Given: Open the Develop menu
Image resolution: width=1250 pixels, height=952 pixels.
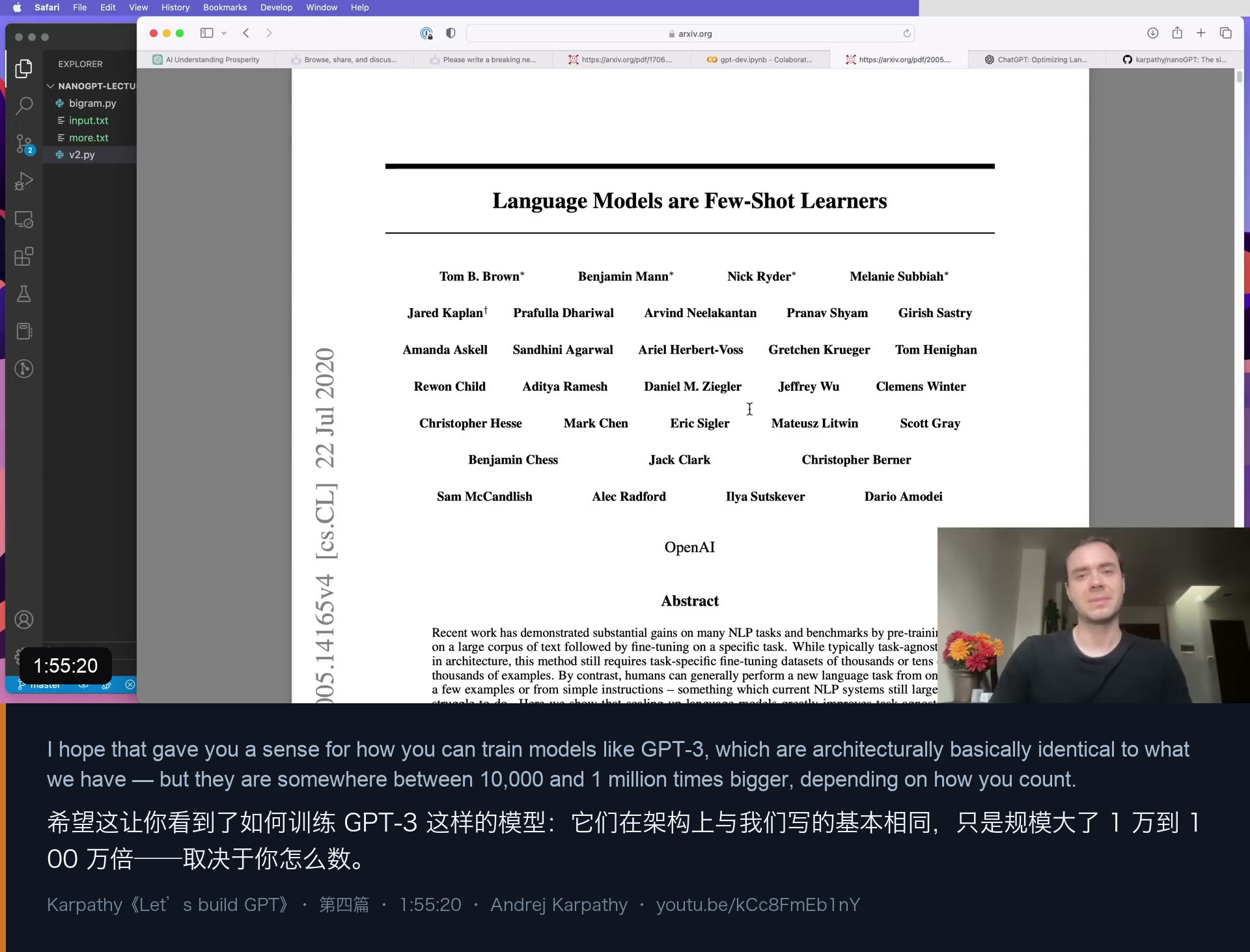Looking at the screenshot, I should pos(277,8).
